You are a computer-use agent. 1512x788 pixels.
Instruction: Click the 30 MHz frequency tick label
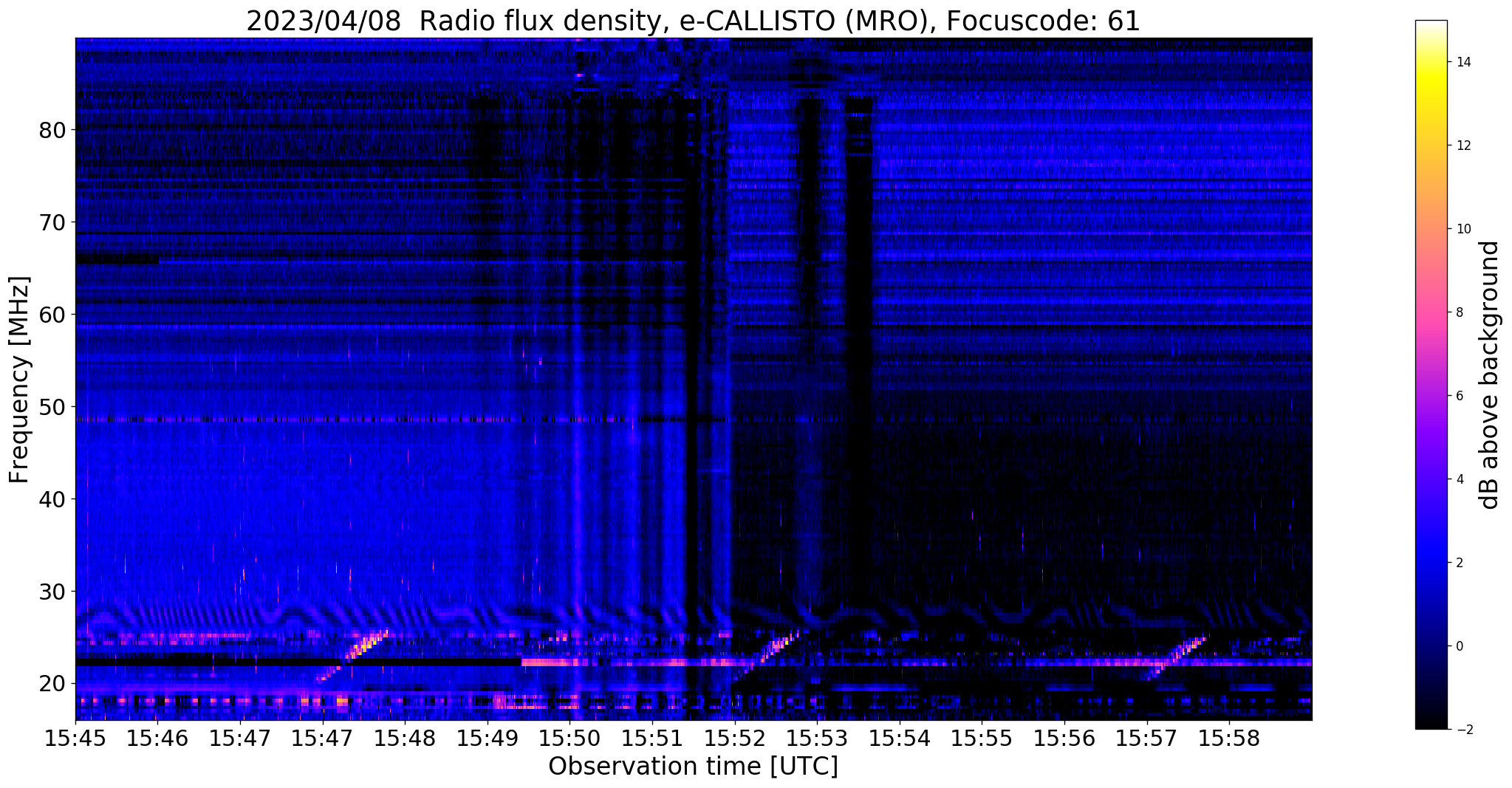(x=52, y=592)
